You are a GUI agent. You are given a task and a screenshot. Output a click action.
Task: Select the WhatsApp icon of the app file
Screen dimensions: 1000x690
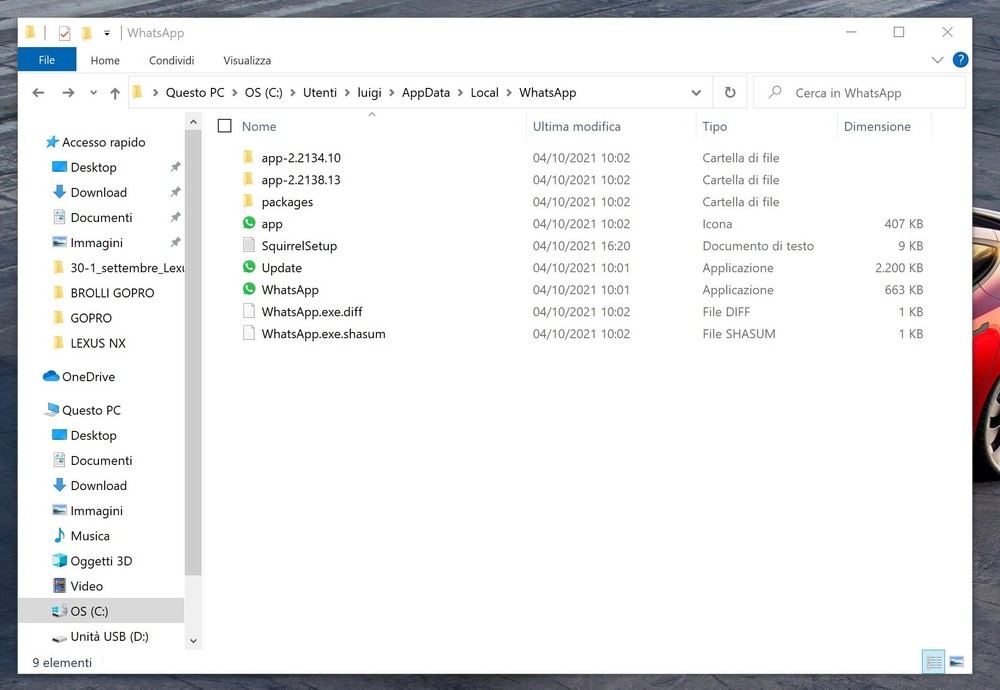pyautogui.click(x=249, y=223)
